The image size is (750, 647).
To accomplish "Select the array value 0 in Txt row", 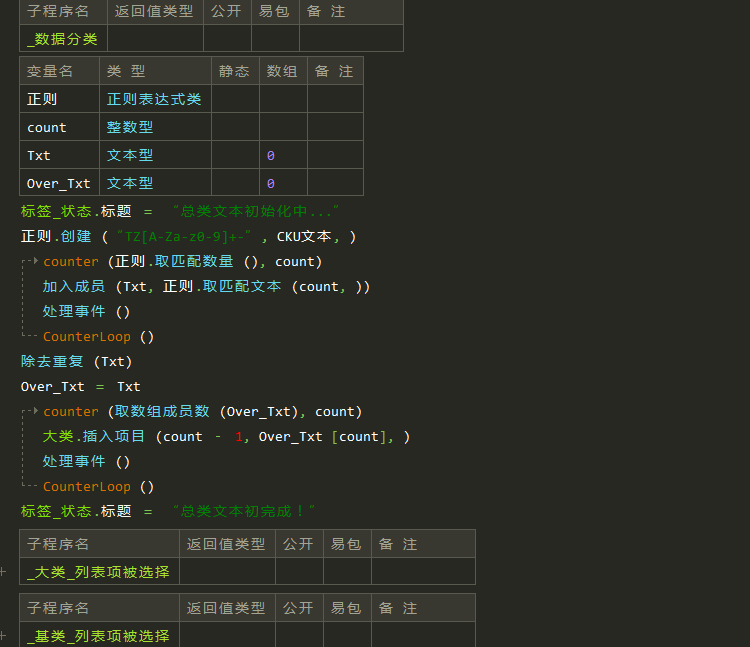I will click(271, 155).
